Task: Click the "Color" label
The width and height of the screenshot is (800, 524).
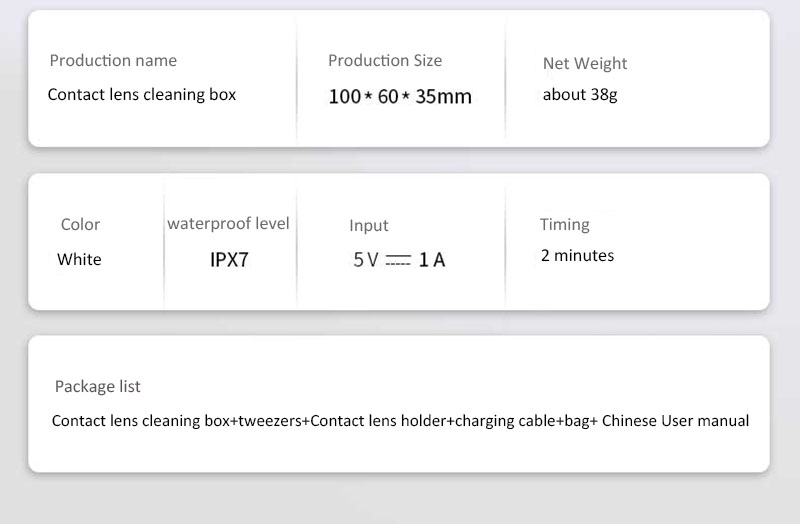Action: (x=80, y=225)
